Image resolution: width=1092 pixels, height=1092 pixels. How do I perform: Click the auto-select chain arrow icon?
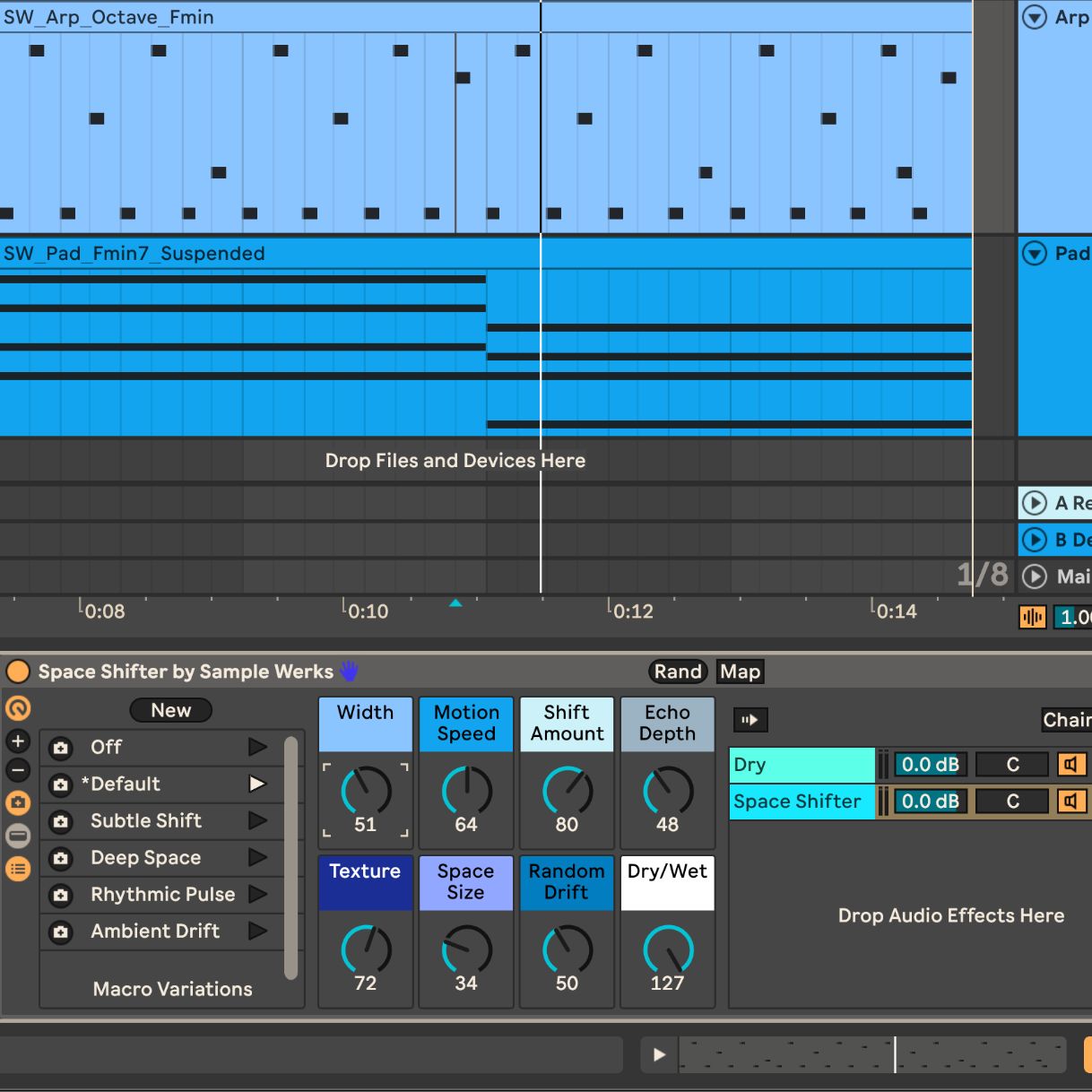click(750, 720)
